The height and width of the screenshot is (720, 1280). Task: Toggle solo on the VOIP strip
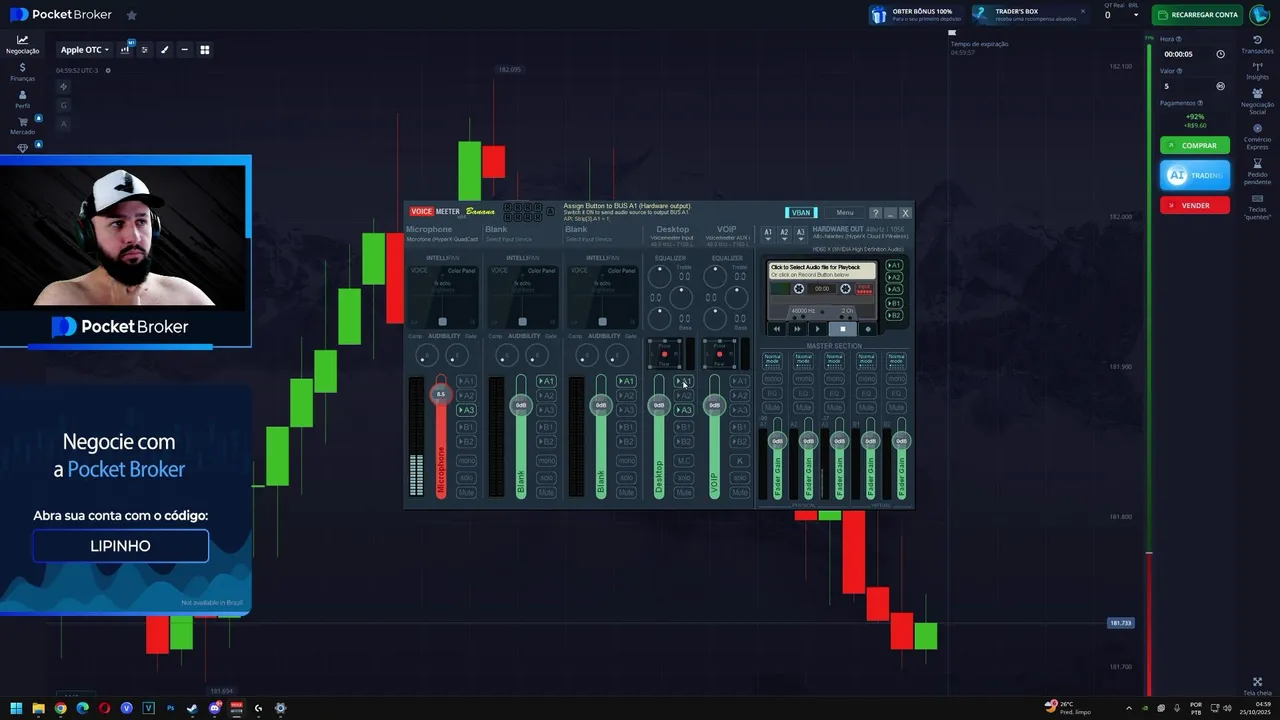(x=740, y=477)
